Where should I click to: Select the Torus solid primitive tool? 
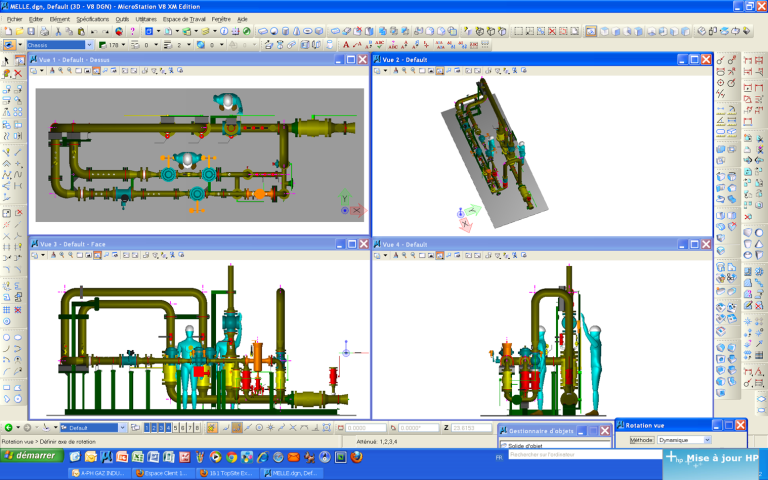tap(308, 31)
